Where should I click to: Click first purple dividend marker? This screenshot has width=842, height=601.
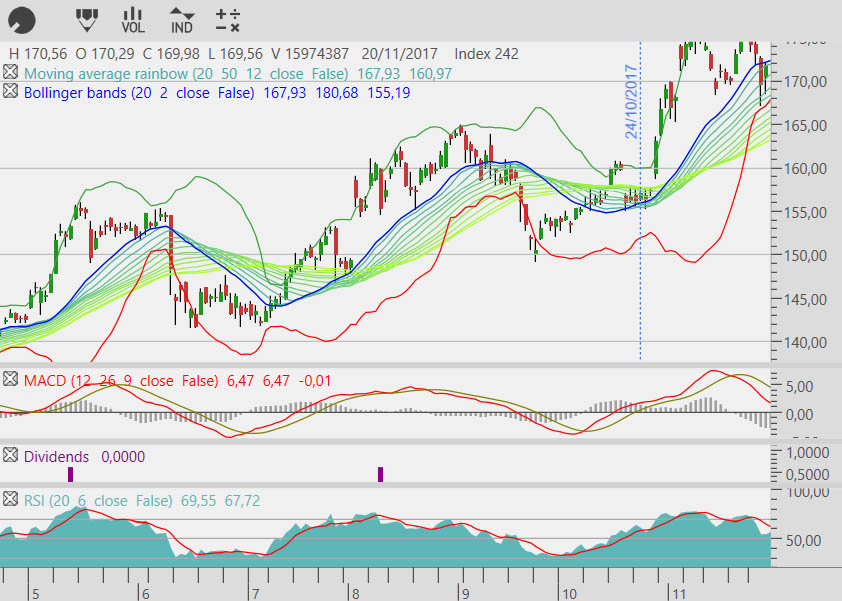click(x=70, y=474)
